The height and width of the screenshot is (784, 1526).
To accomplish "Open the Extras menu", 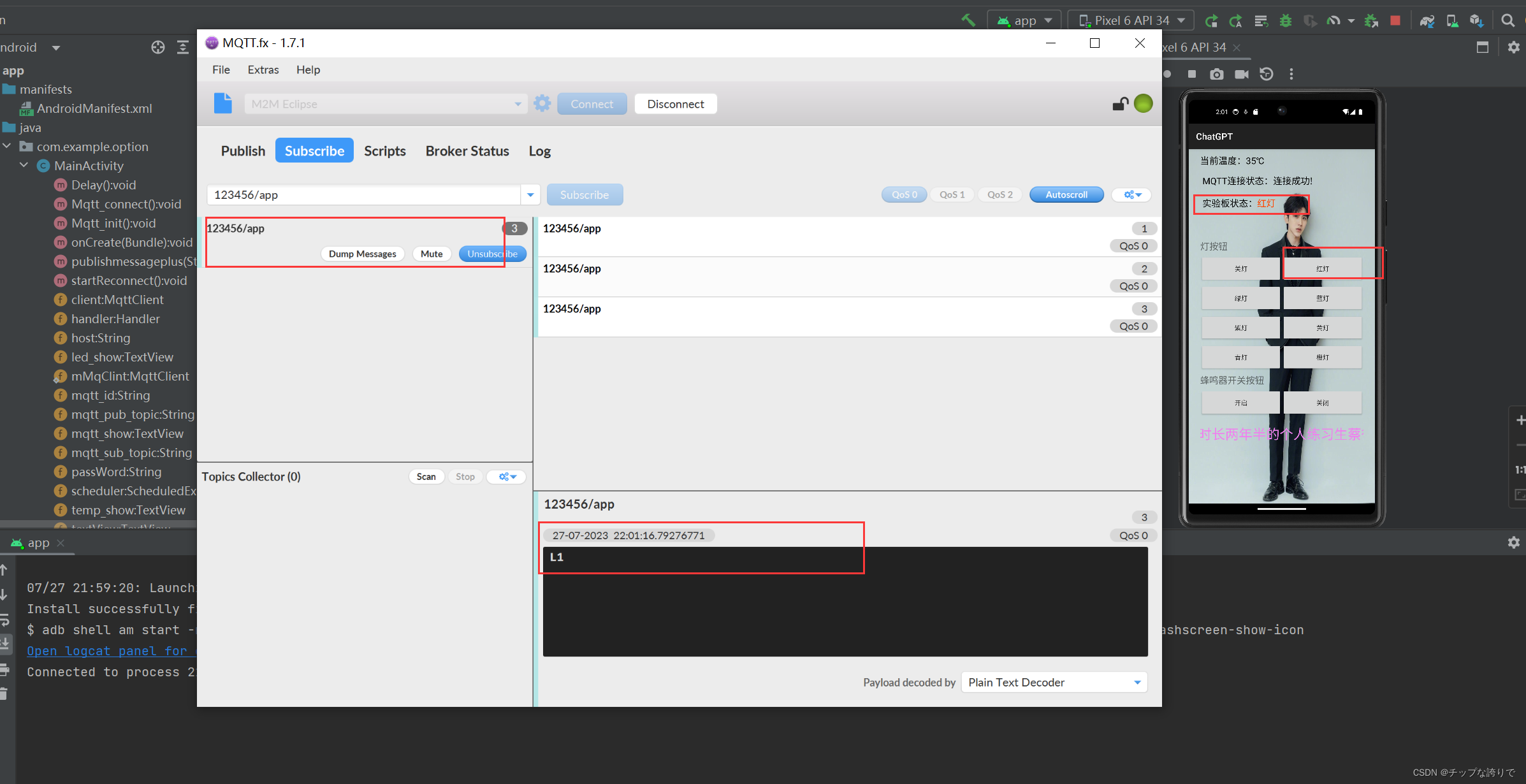I will click(263, 69).
